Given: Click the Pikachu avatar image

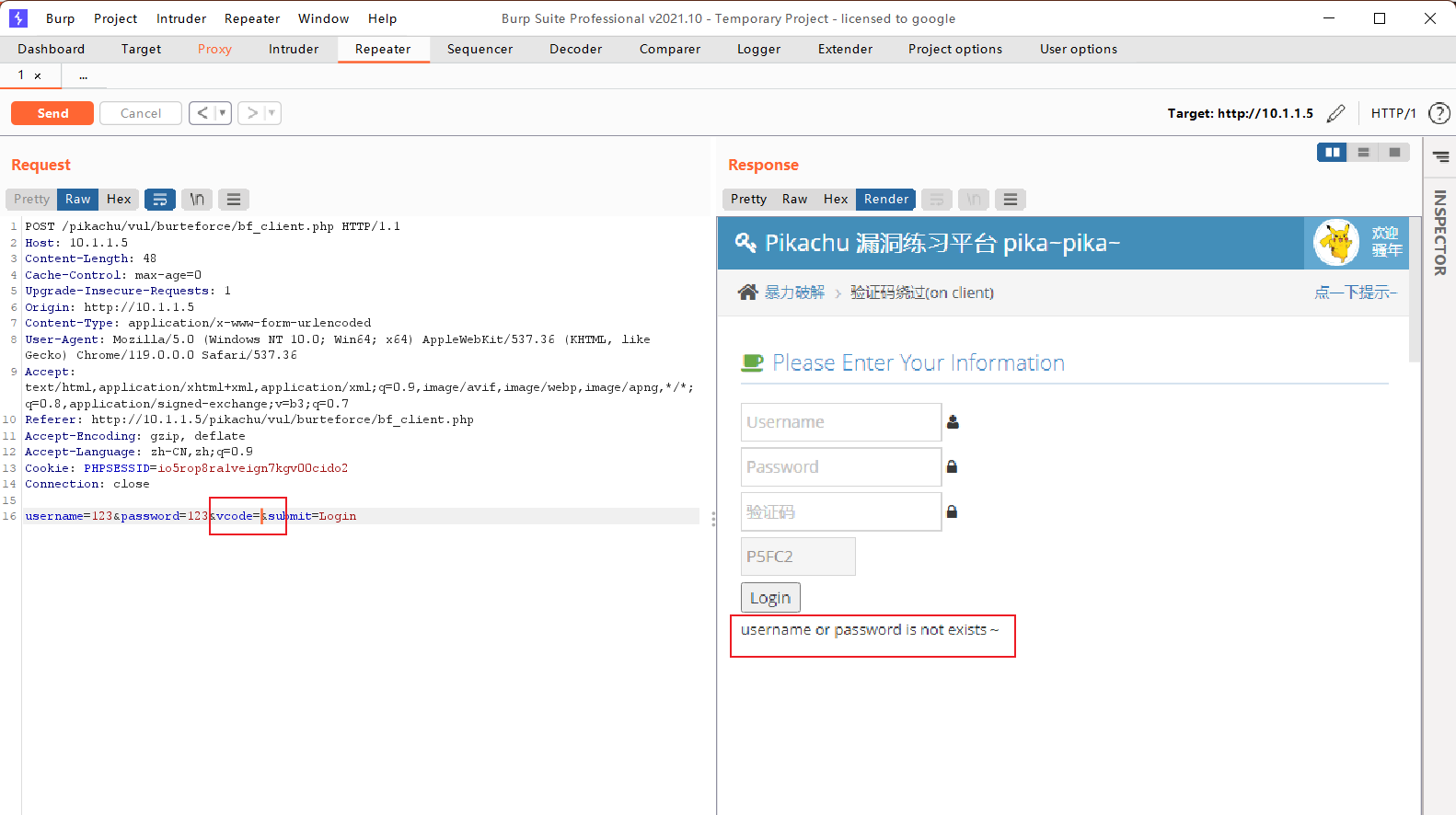Looking at the screenshot, I should [1336, 243].
